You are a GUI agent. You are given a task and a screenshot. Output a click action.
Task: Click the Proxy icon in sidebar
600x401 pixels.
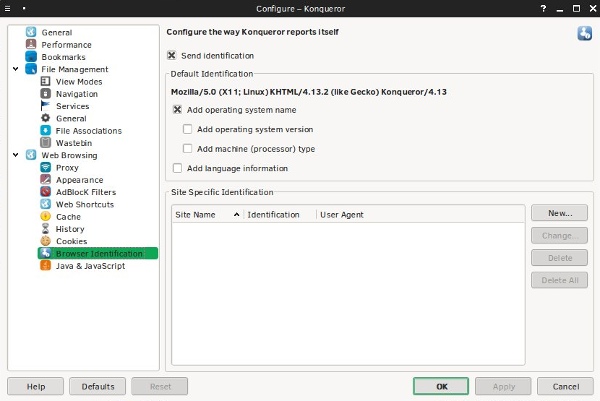click(x=46, y=168)
